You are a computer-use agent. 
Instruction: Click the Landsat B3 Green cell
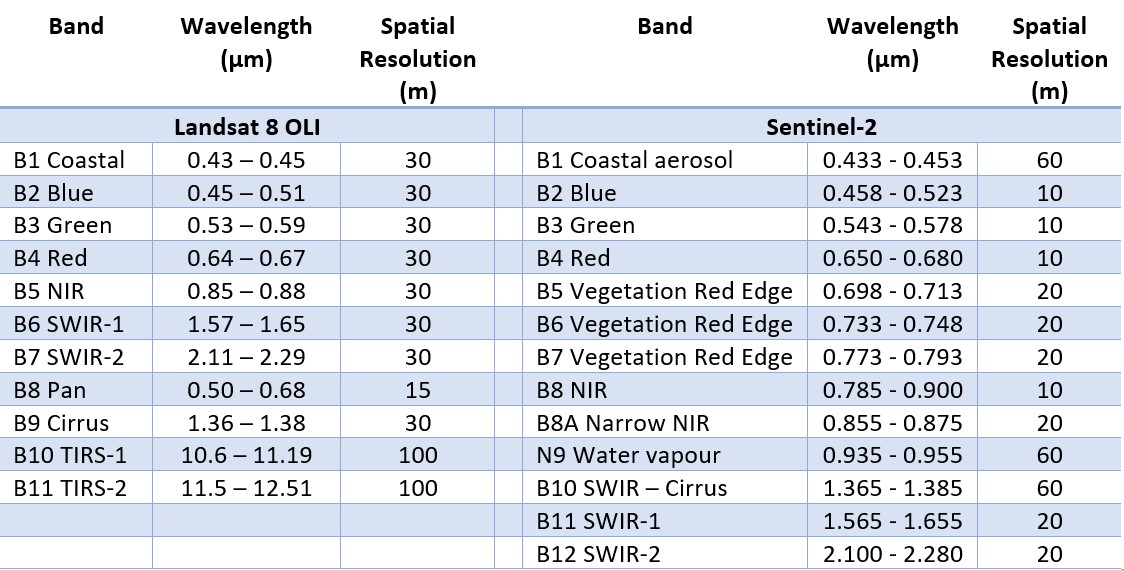(76, 225)
